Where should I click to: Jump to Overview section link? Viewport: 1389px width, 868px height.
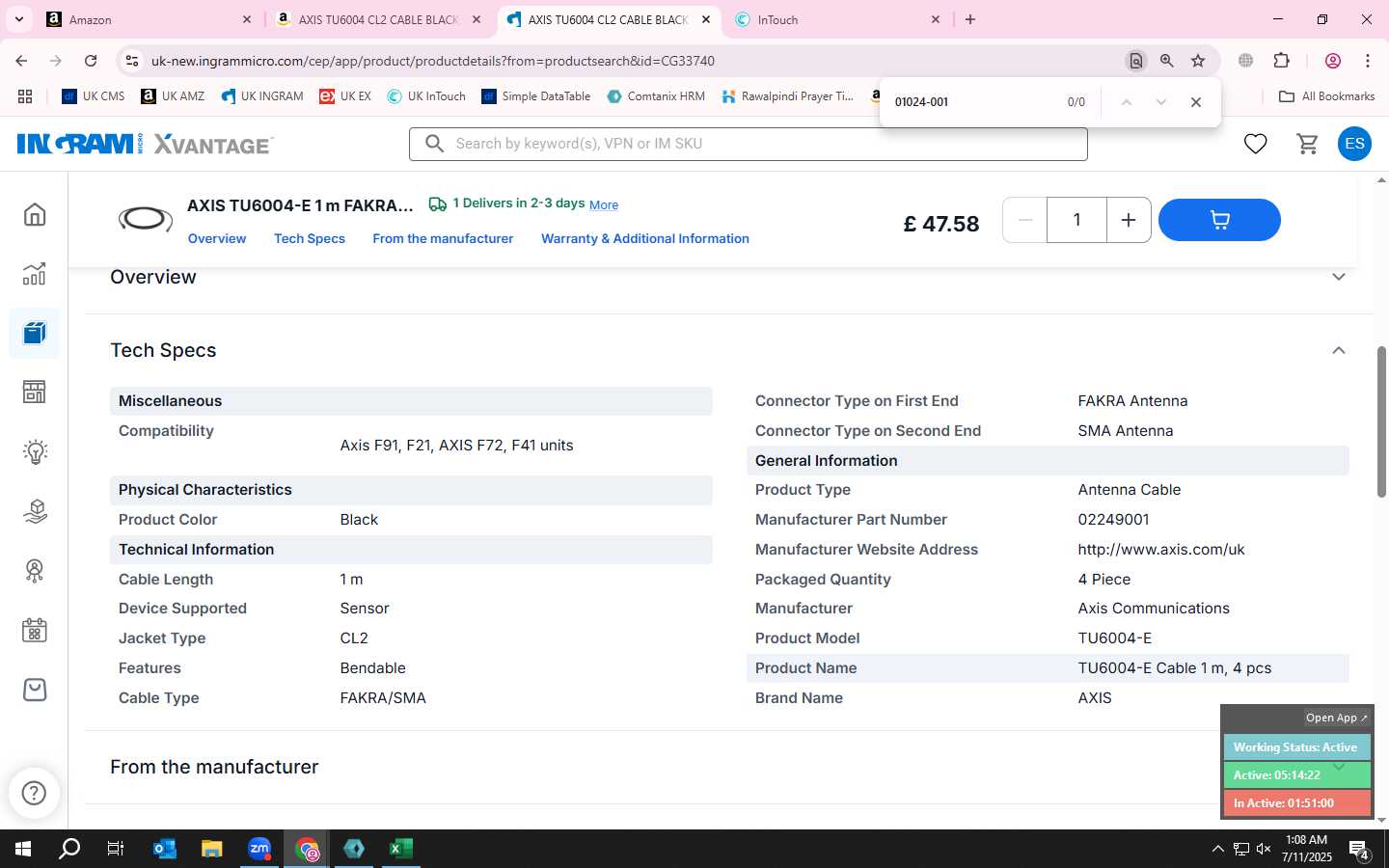pyautogui.click(x=217, y=238)
